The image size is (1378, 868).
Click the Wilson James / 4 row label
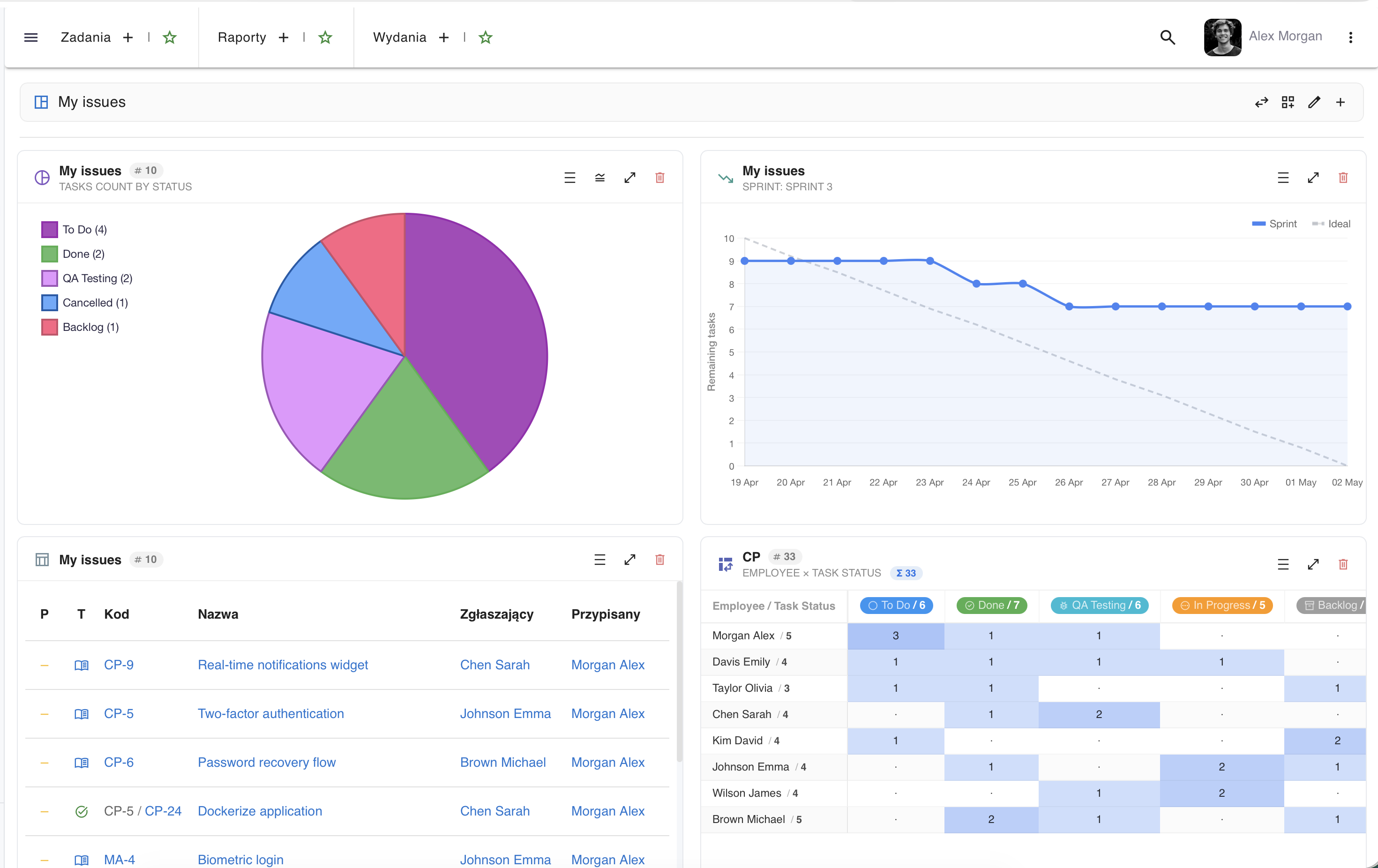tap(755, 793)
